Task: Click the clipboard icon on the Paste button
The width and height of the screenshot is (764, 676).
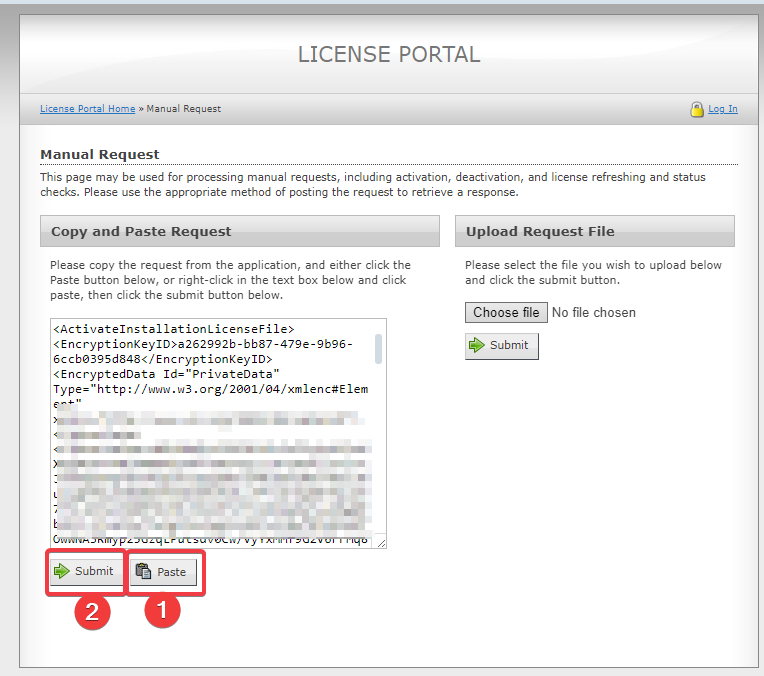Action: (x=143, y=572)
